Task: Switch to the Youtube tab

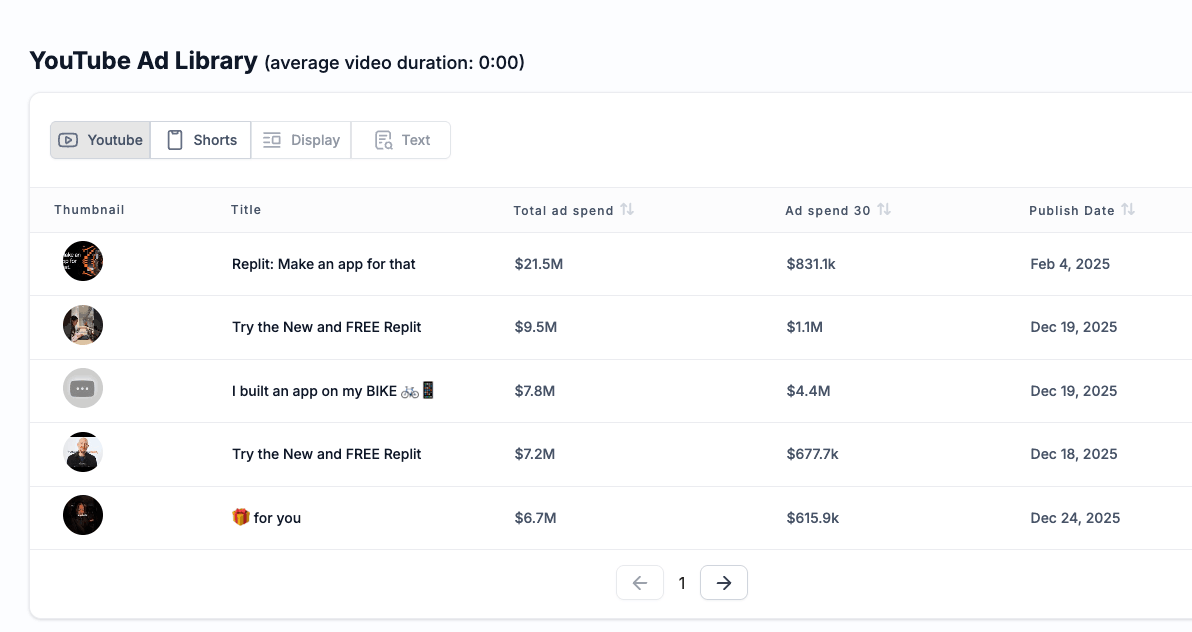Action: 101,140
